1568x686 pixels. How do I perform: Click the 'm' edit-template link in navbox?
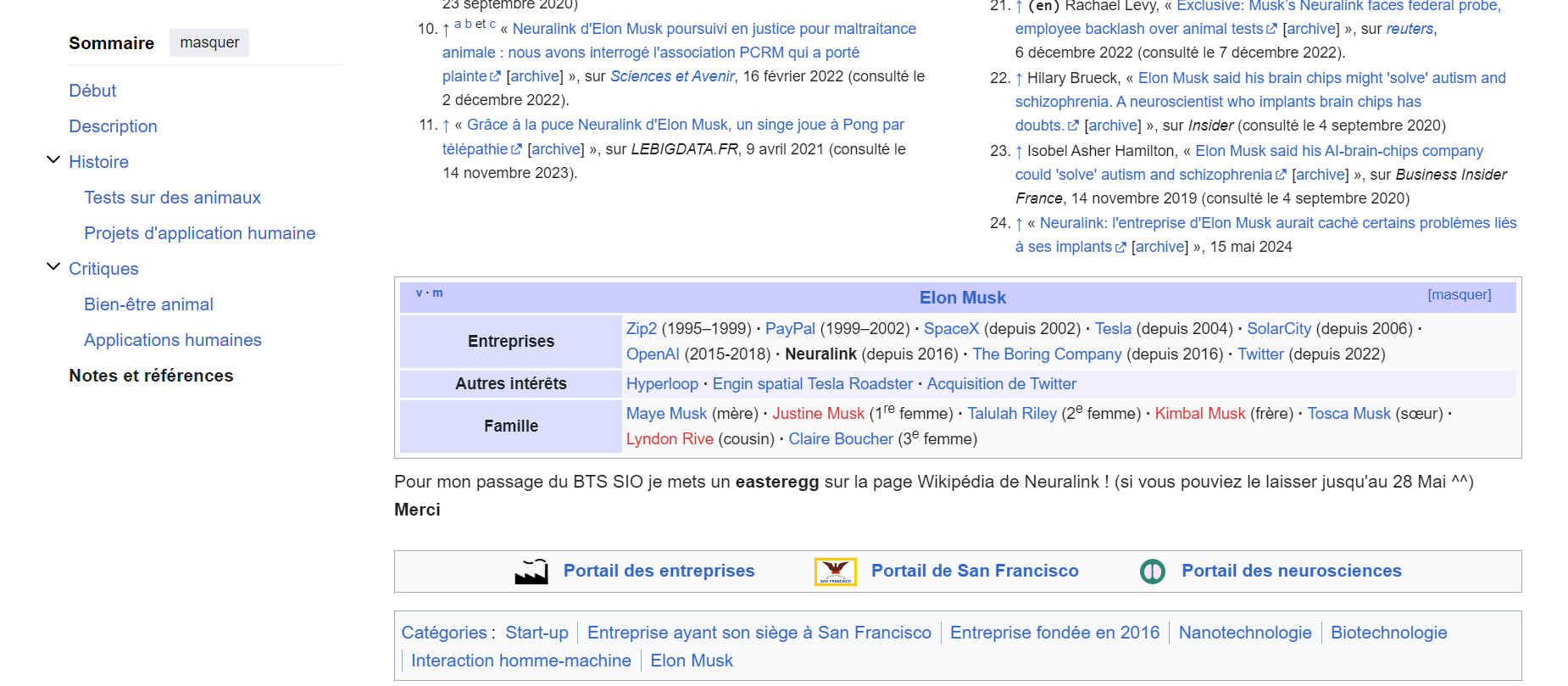tap(437, 293)
